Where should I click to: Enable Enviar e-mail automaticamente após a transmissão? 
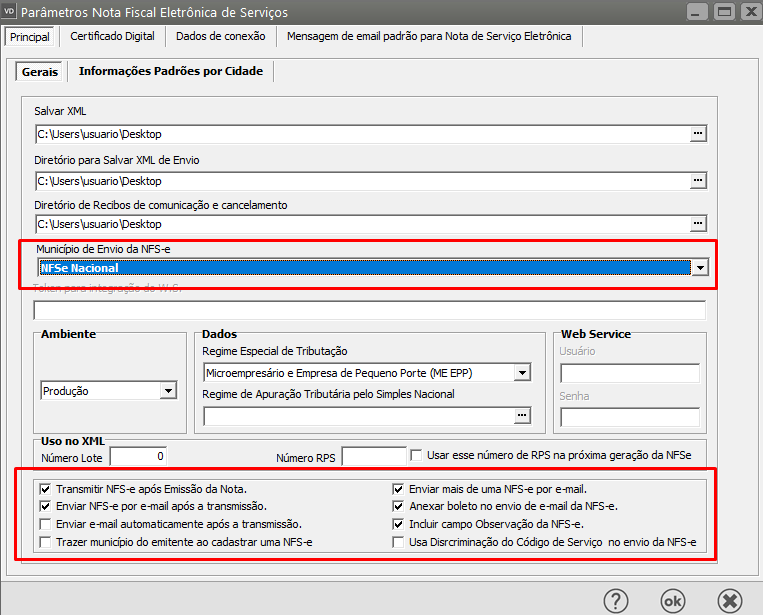(x=45, y=524)
